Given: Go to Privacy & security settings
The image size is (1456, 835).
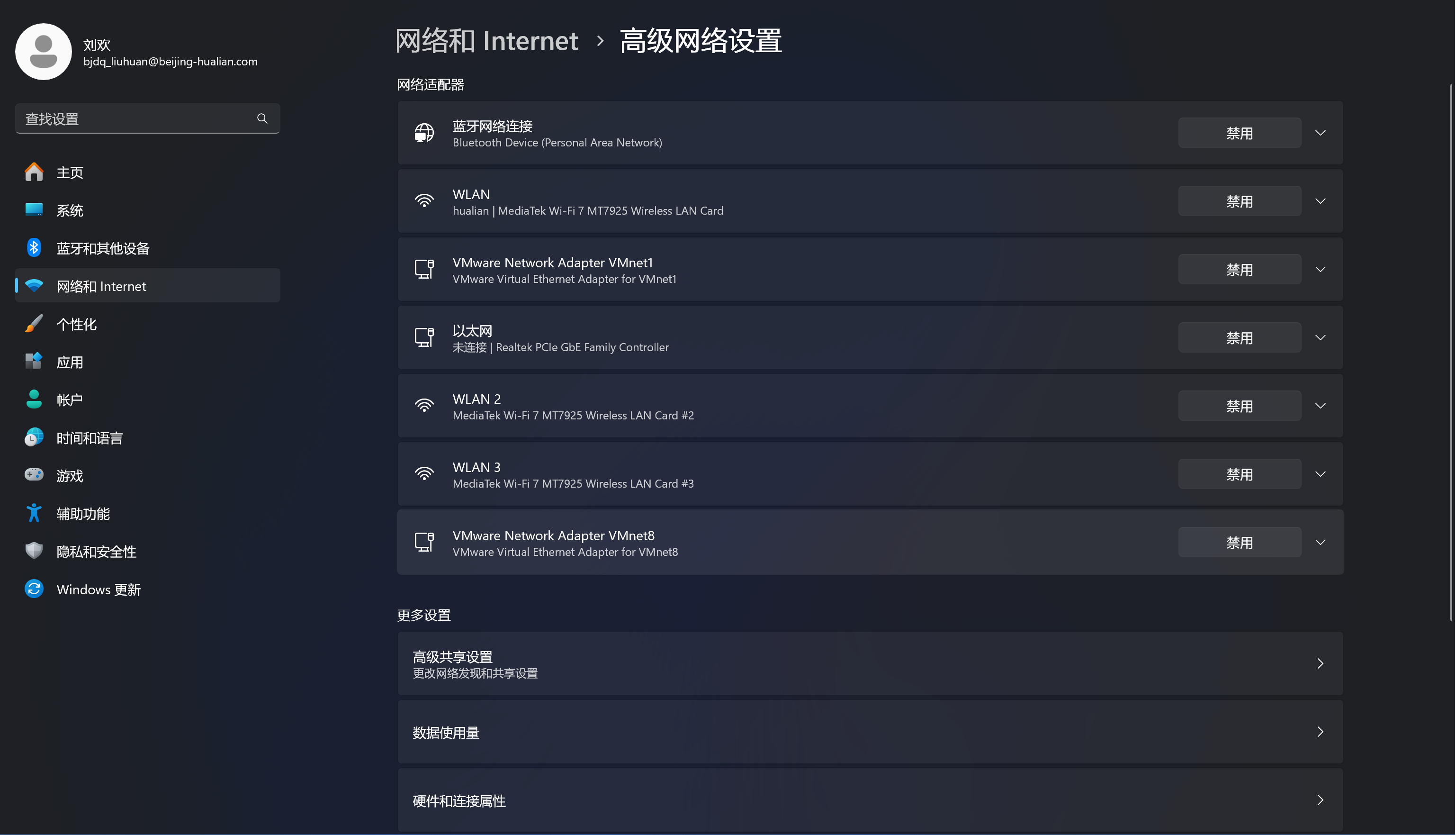Looking at the screenshot, I should tap(96, 551).
